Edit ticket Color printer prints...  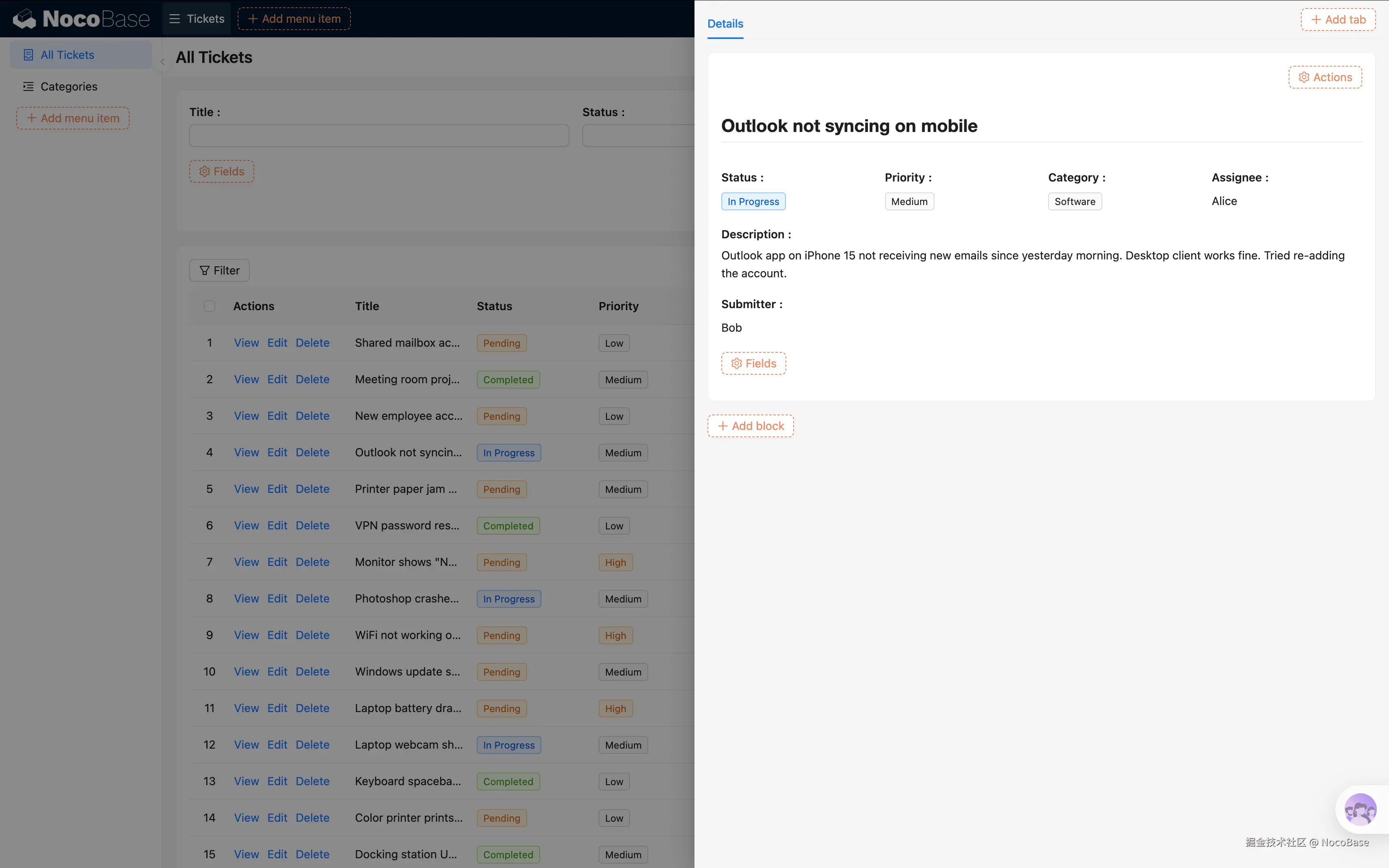coord(277,818)
